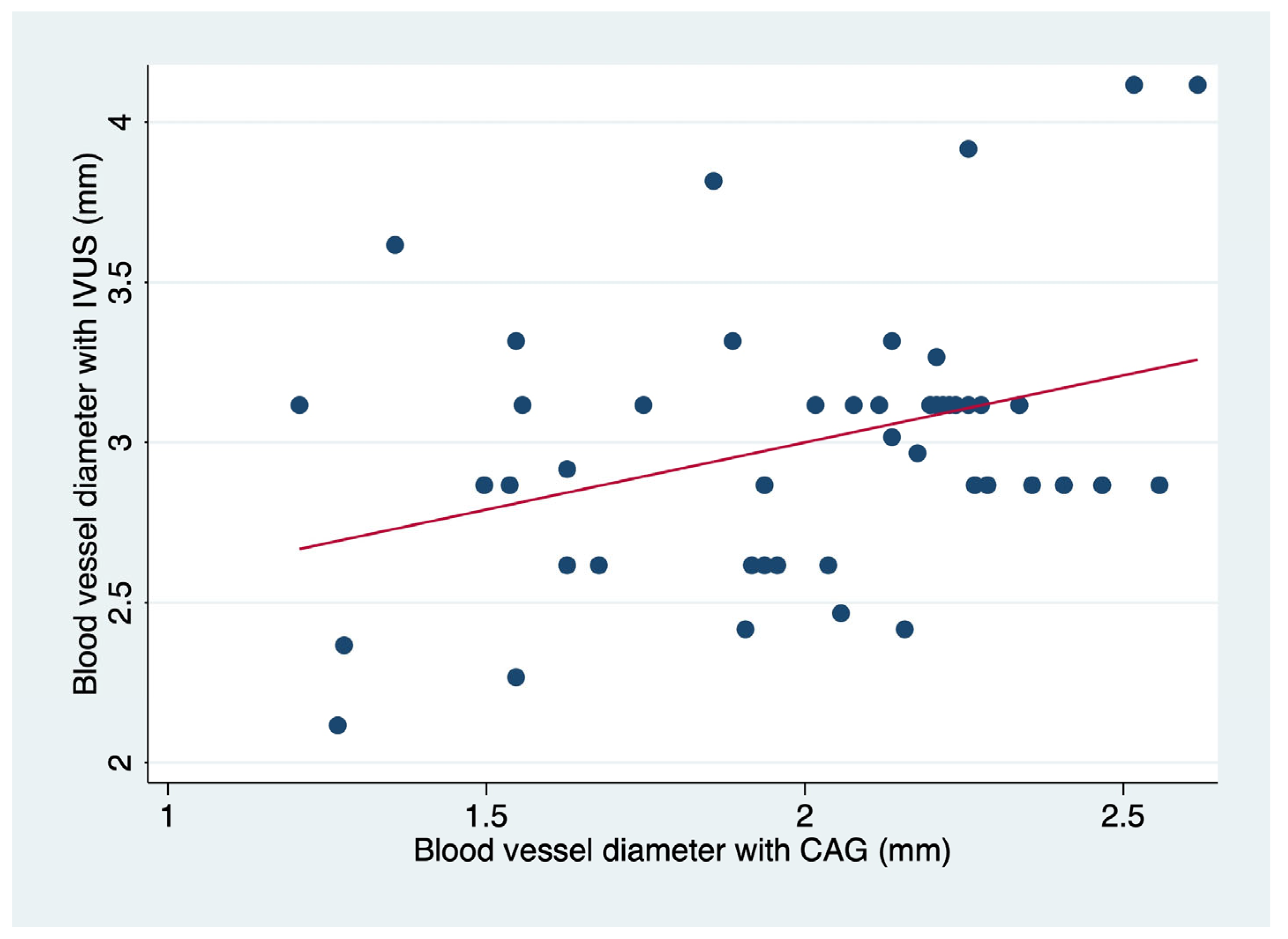1288x939 pixels.
Task: Click data point near CAG 1.85, IVUS 3.8
Action: point(713,181)
